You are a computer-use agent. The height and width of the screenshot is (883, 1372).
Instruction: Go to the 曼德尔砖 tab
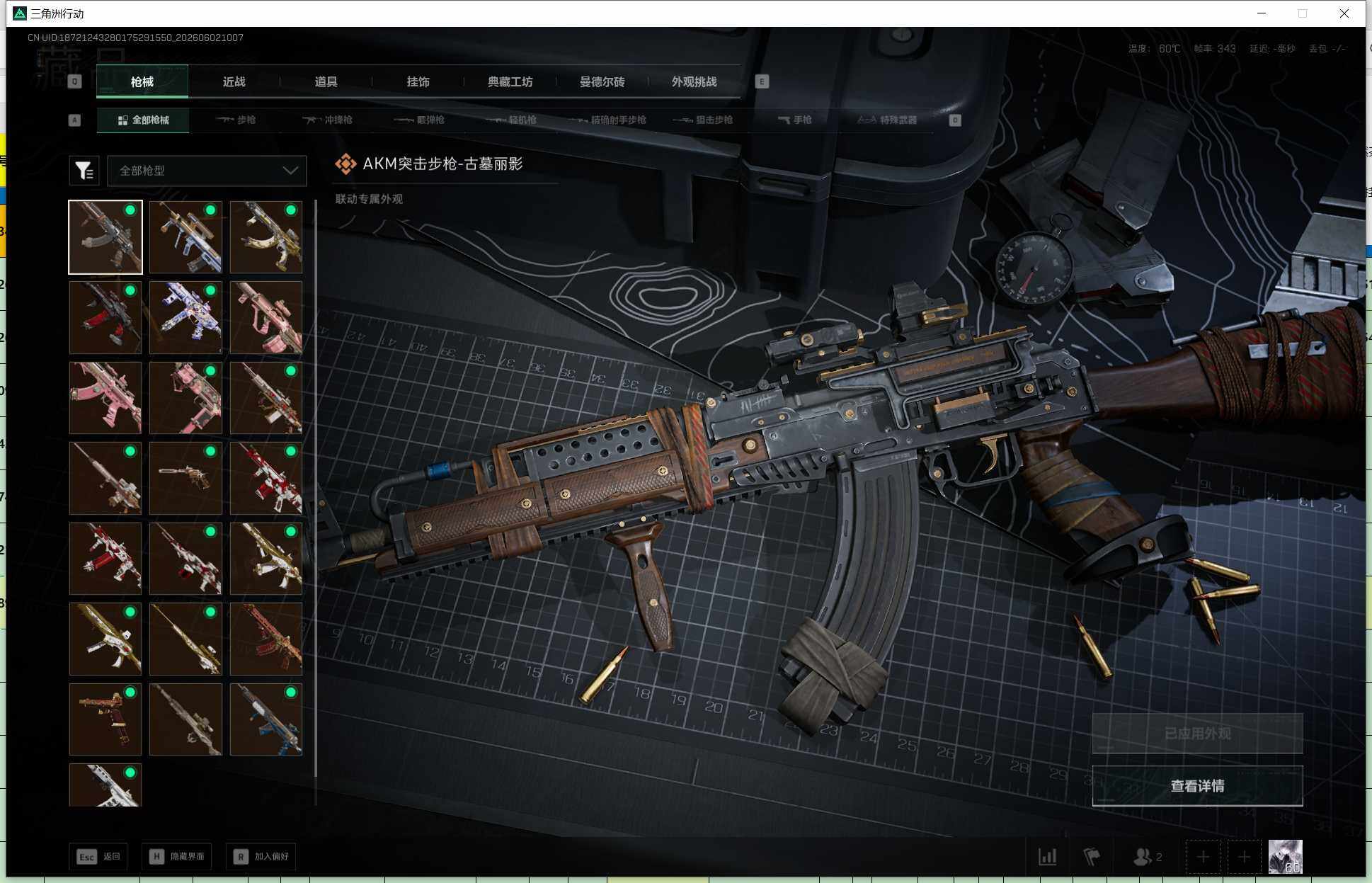coord(602,81)
